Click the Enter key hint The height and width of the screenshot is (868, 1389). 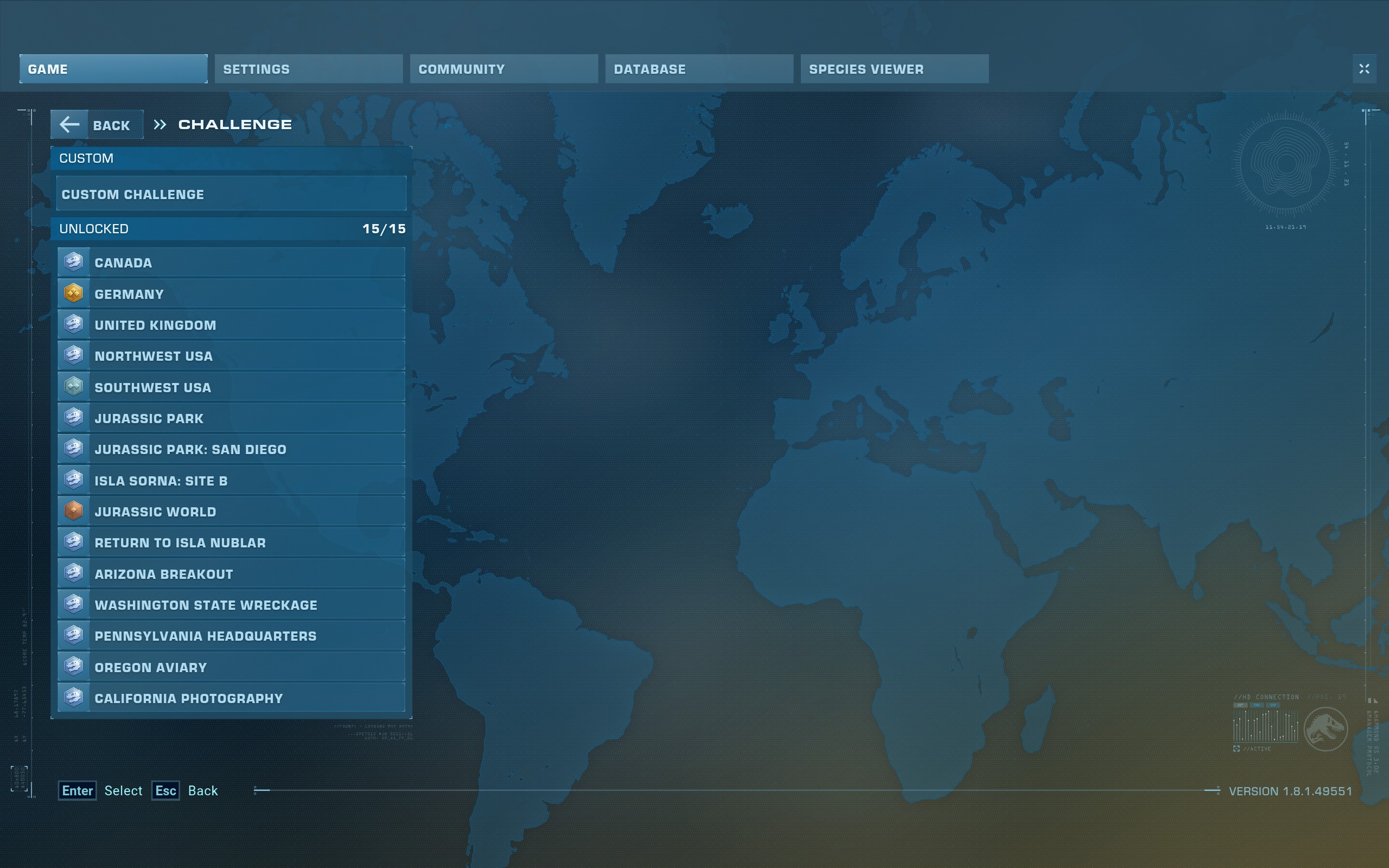pos(78,790)
